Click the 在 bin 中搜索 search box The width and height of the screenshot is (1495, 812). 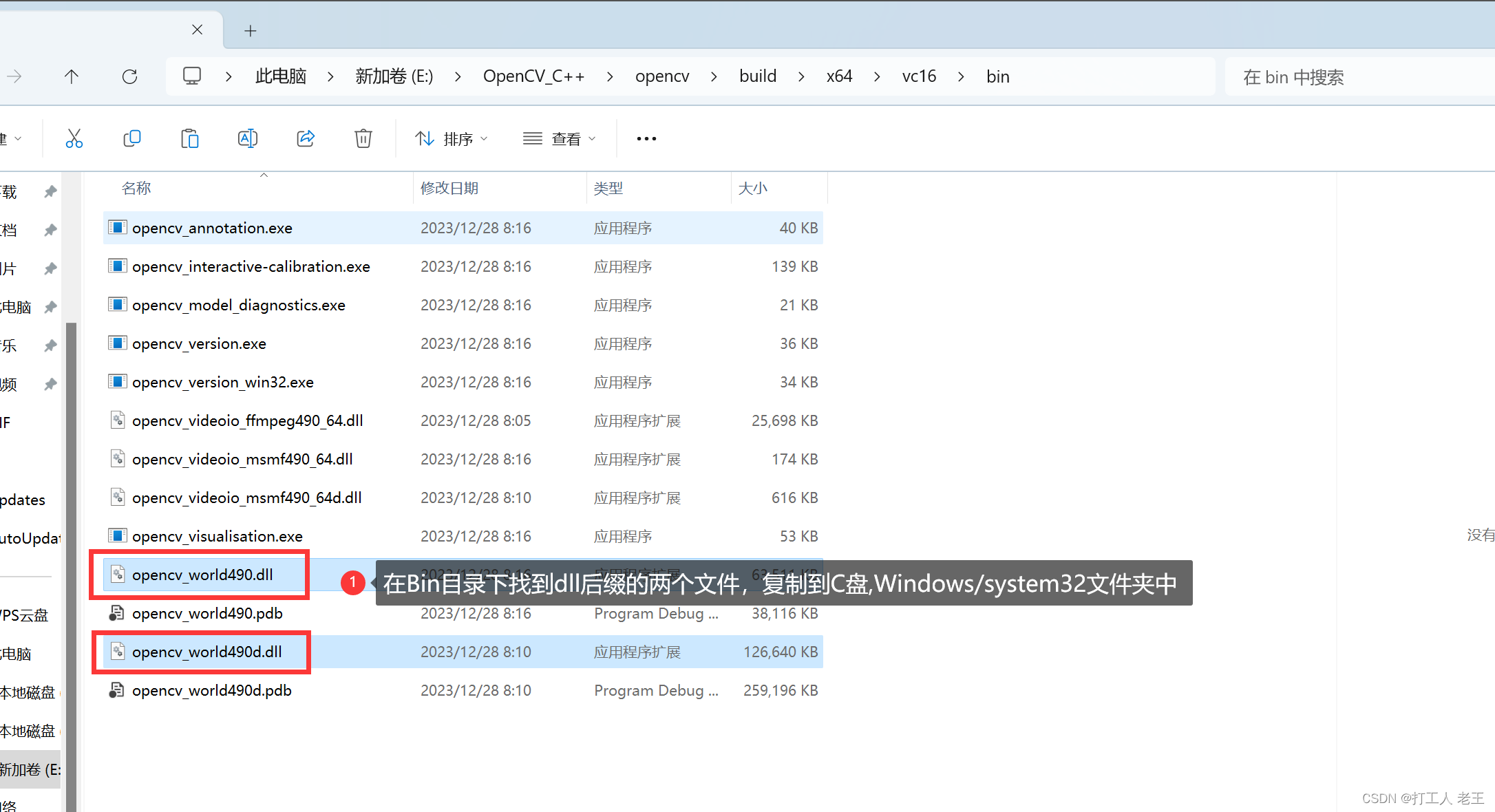1360,76
